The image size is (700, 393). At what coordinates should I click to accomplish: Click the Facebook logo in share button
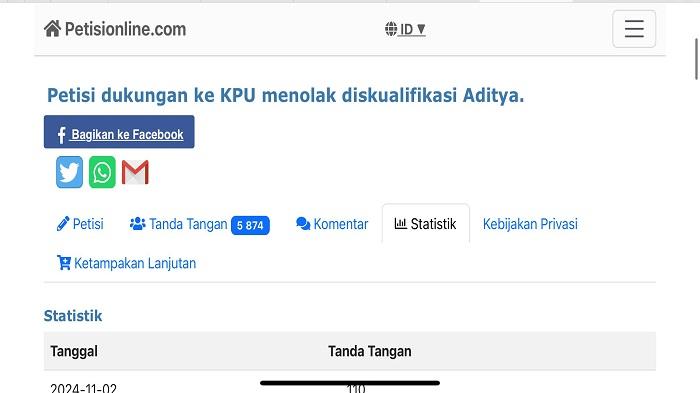click(62, 135)
